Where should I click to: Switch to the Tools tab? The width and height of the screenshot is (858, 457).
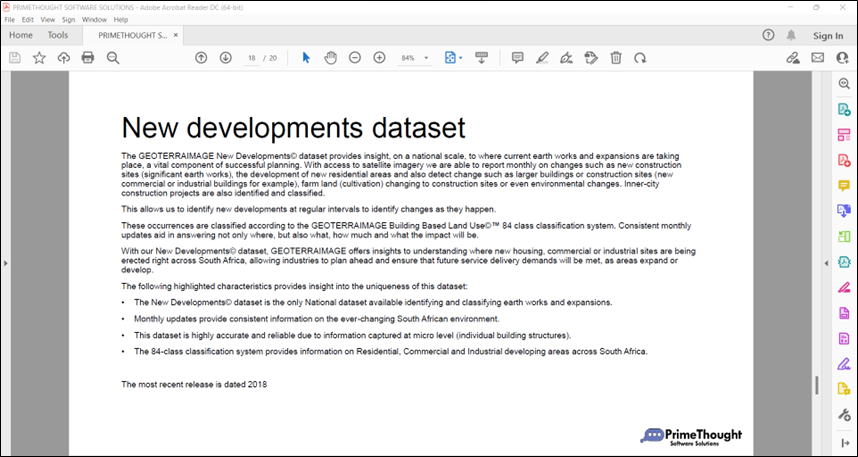[57, 35]
